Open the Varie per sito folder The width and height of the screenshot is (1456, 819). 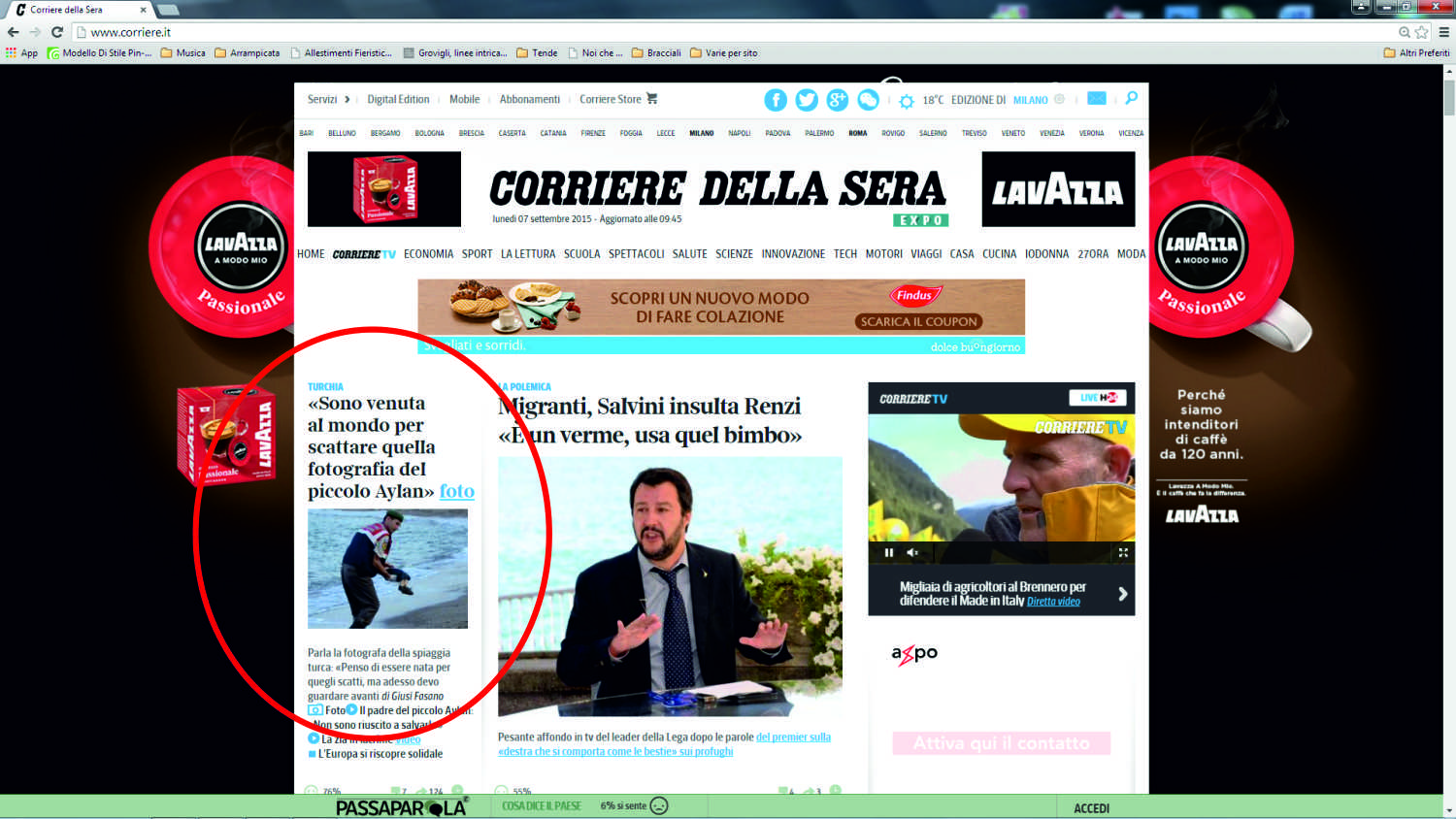coord(724,53)
